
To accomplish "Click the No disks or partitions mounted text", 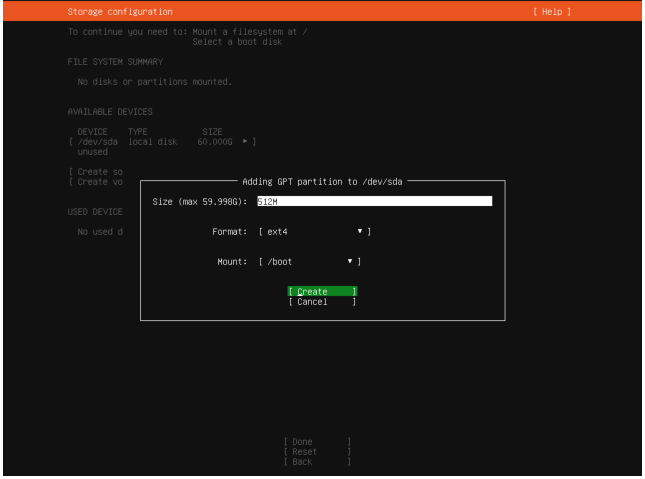I will [154, 81].
